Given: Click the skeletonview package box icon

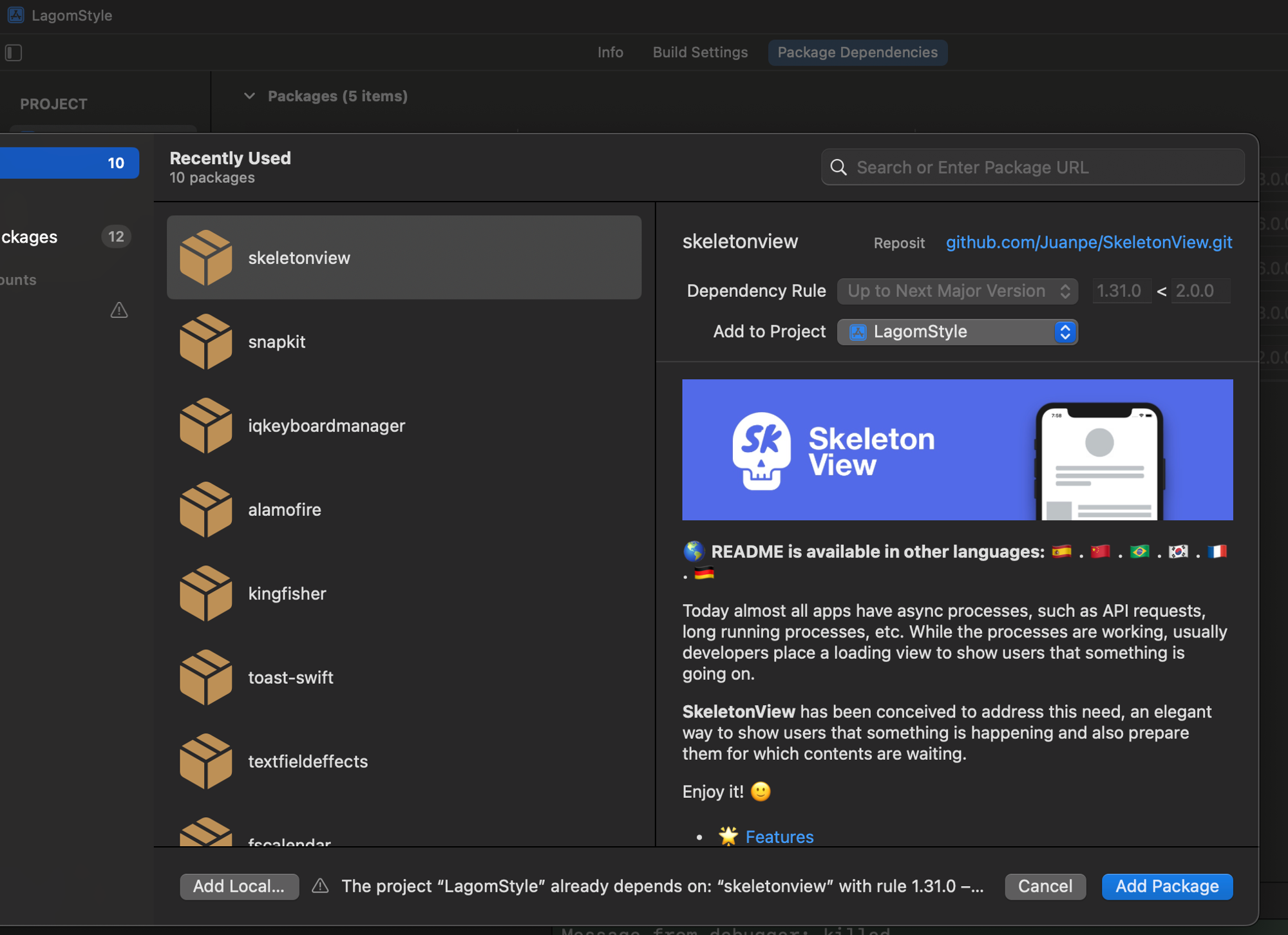Looking at the screenshot, I should (205, 258).
